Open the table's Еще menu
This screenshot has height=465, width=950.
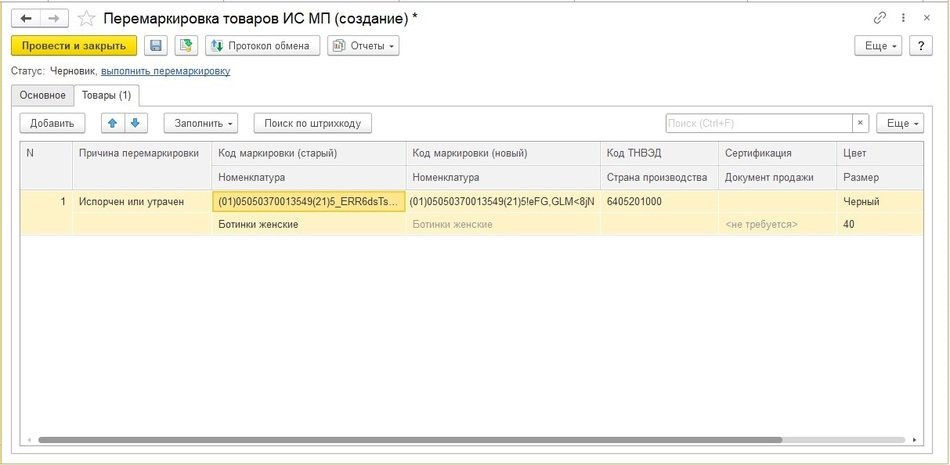pos(899,123)
